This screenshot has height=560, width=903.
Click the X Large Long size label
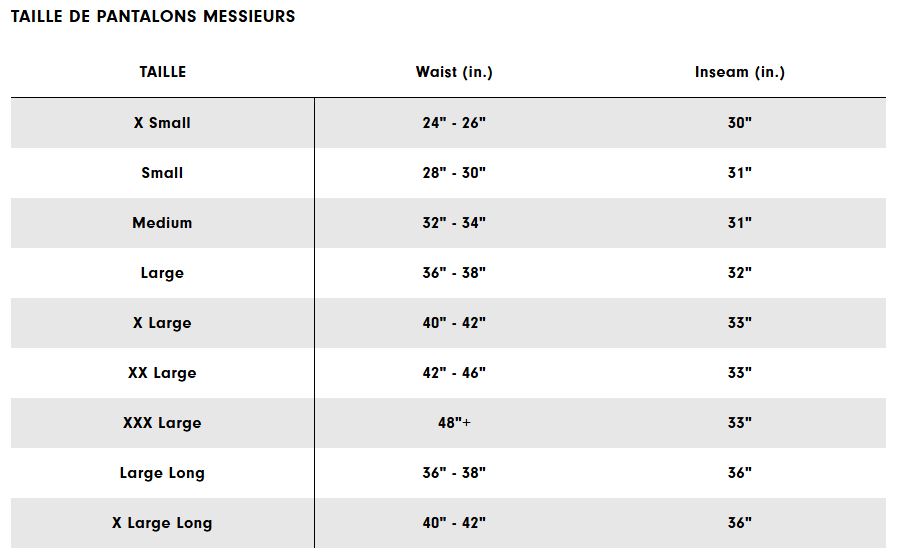pyautogui.click(x=162, y=523)
